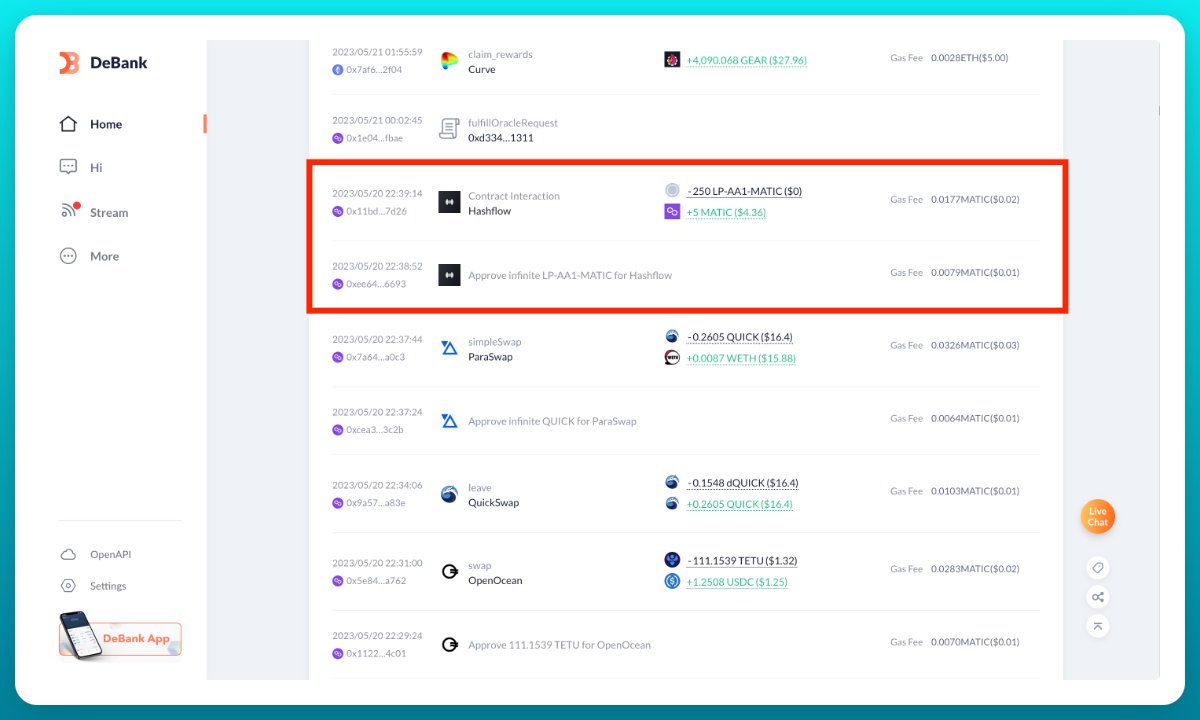Screen dimensions: 1200x720
Task: Click the ParaSwap icon in simpleSwap row
Action: [449, 348]
